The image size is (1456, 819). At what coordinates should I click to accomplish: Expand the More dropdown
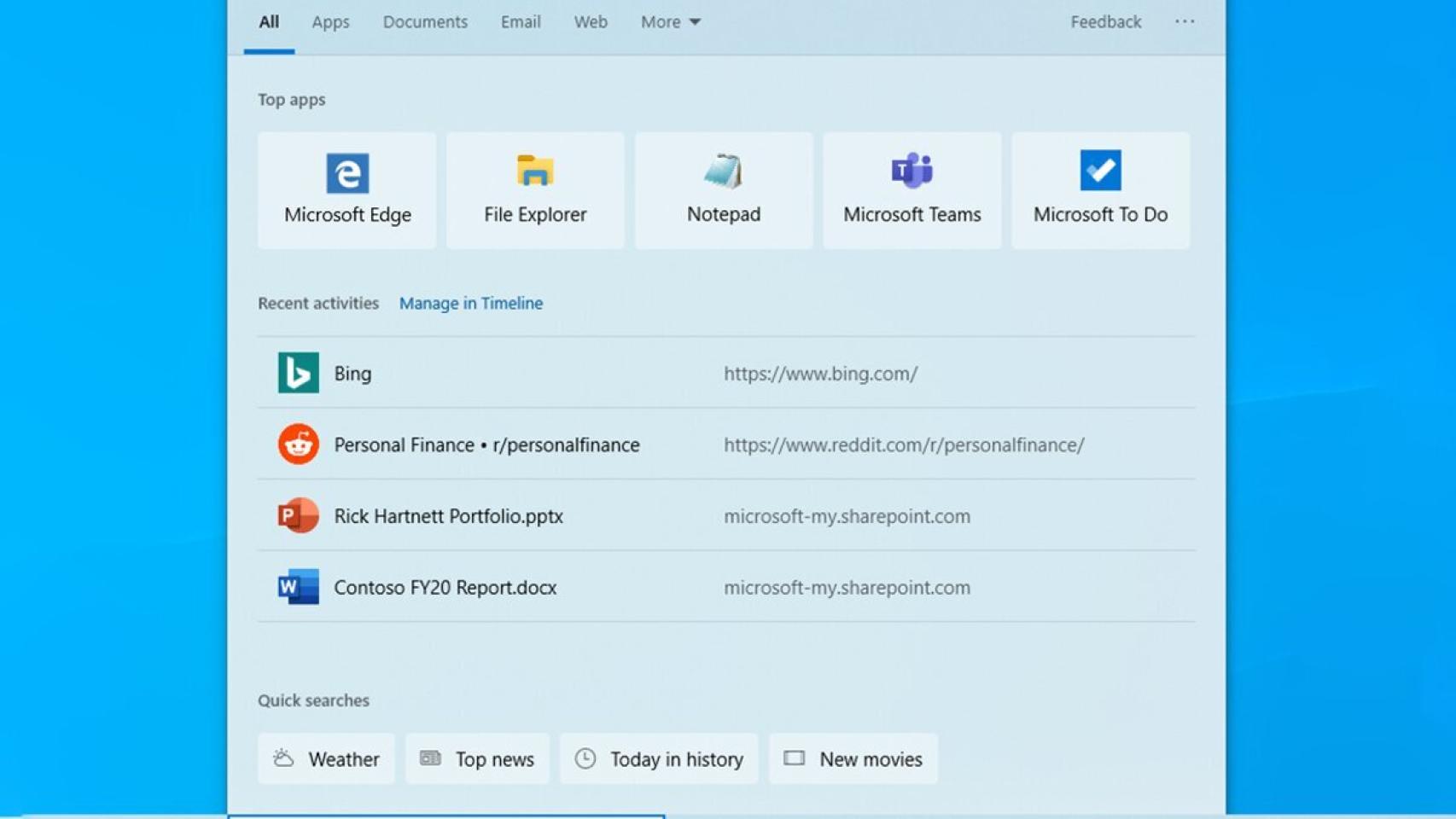[x=671, y=22]
